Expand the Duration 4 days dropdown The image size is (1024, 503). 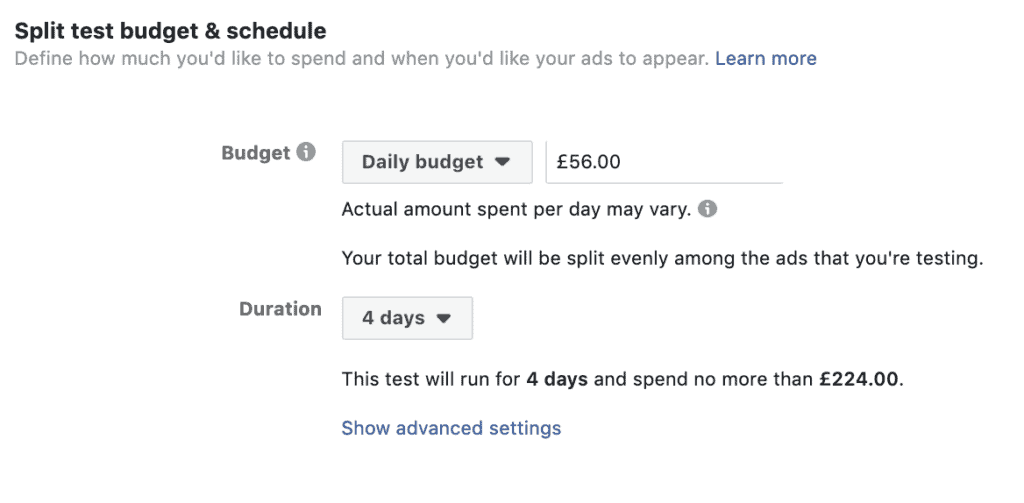407,318
